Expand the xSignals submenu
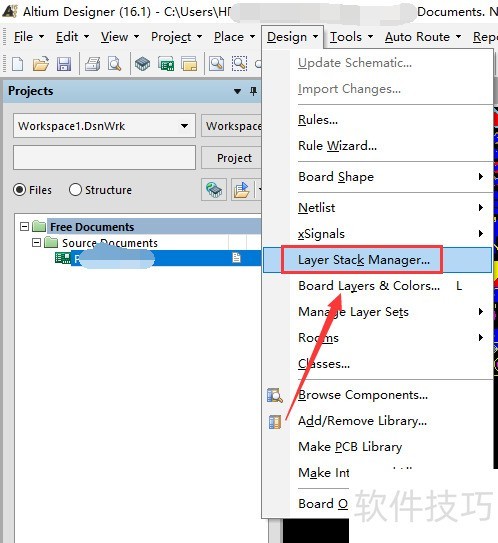Viewport: 498px width, 543px height. (481, 233)
